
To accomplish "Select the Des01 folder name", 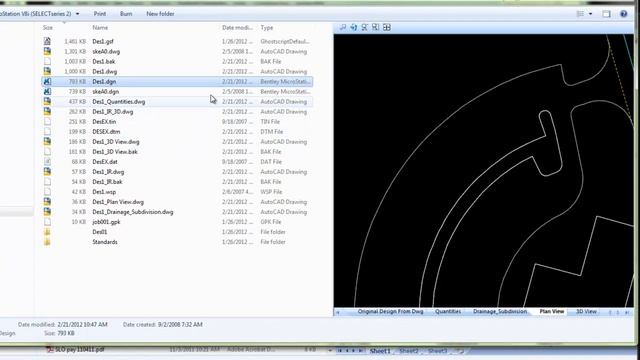I will tap(100, 232).
